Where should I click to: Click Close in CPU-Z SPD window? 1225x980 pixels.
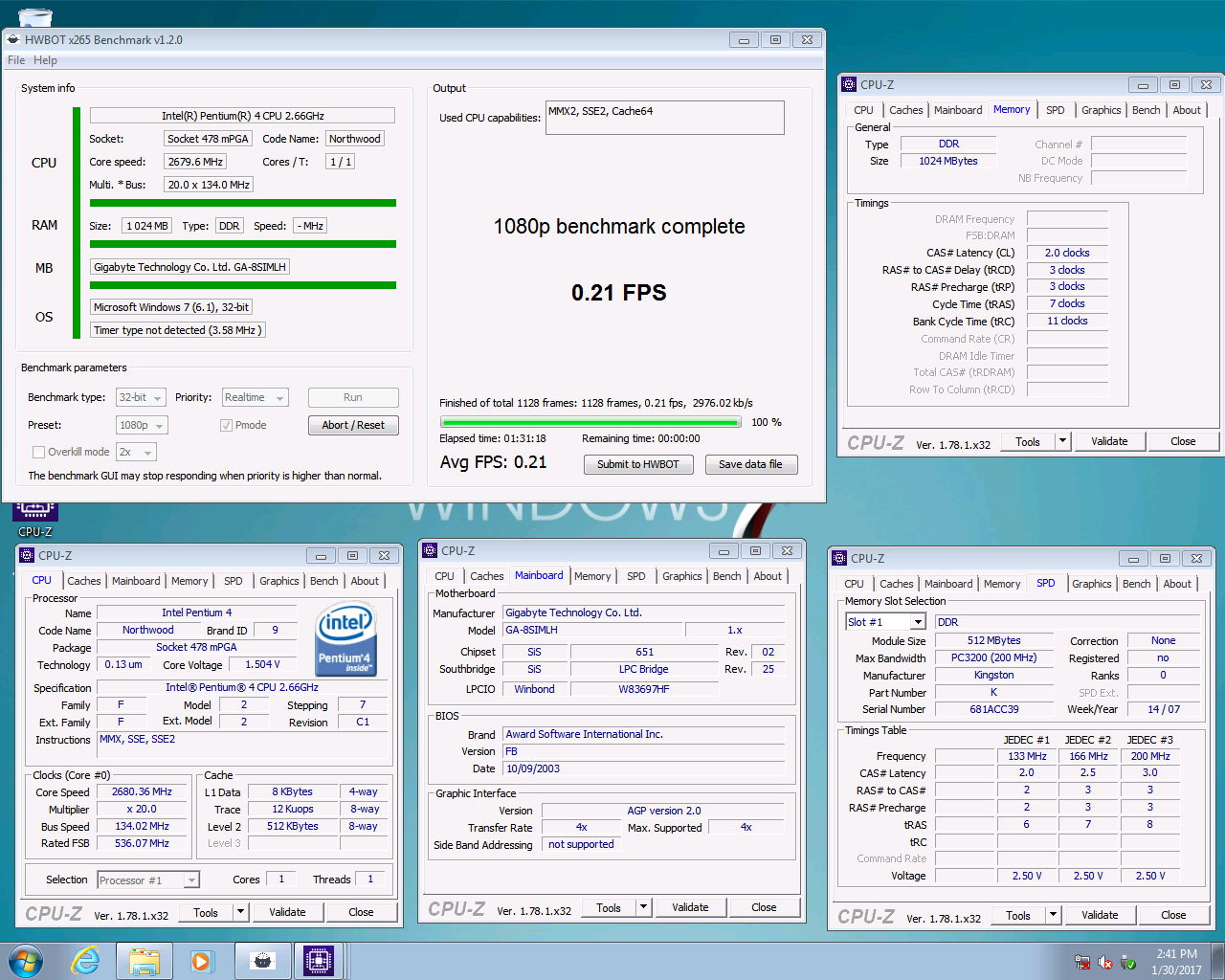(x=1173, y=915)
